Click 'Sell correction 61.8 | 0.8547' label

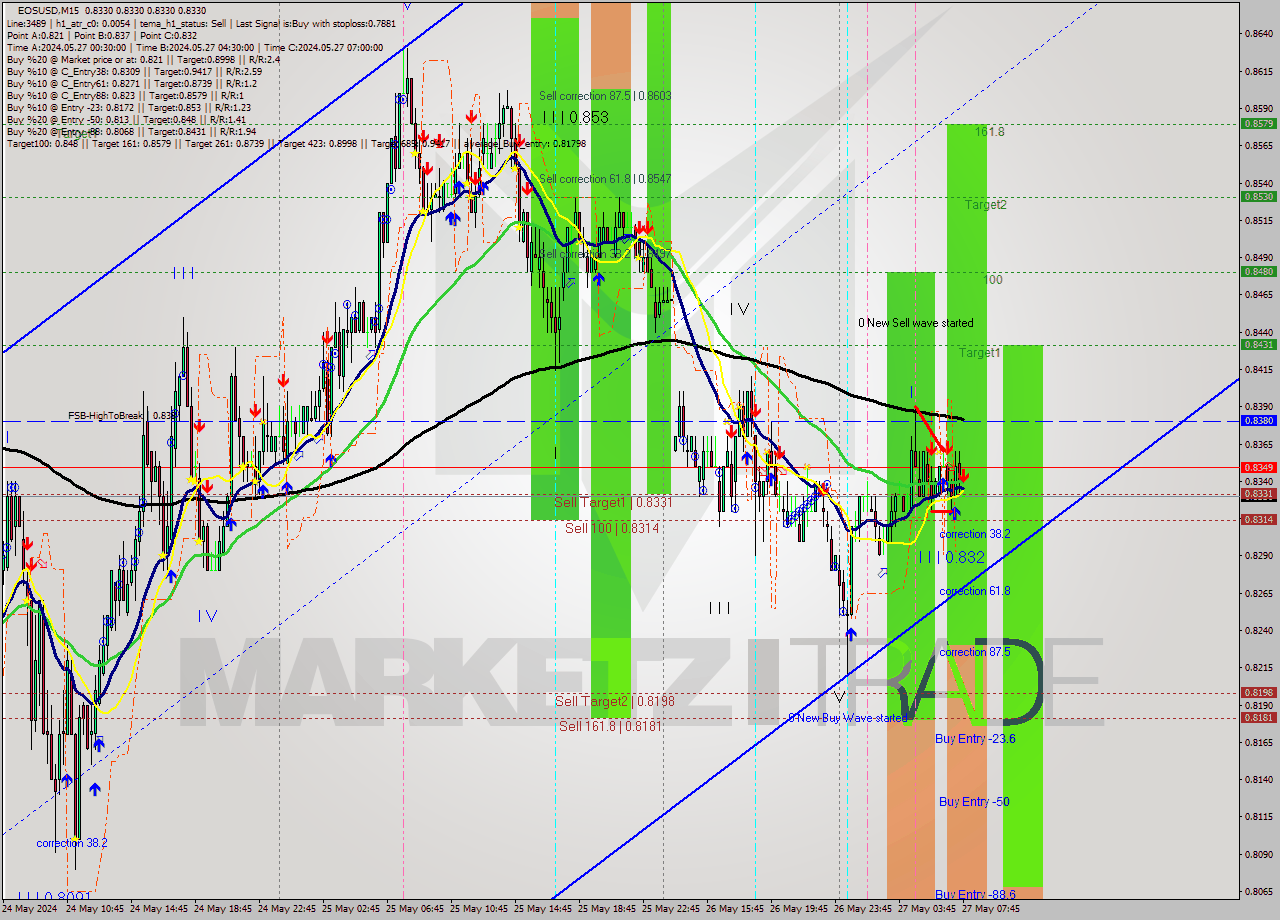click(605, 179)
